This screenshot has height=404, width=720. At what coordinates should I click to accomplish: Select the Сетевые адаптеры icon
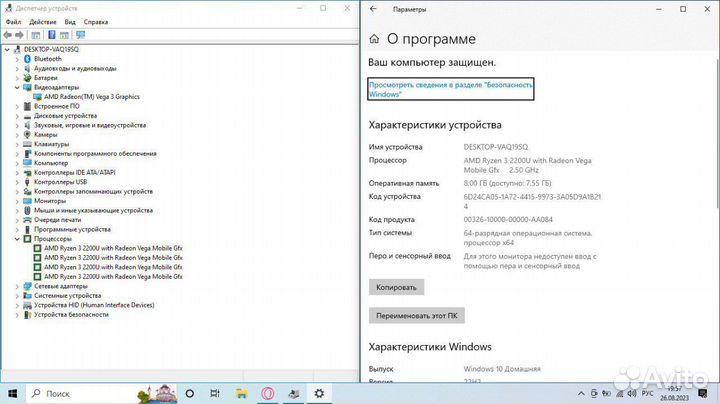[x=27, y=286]
